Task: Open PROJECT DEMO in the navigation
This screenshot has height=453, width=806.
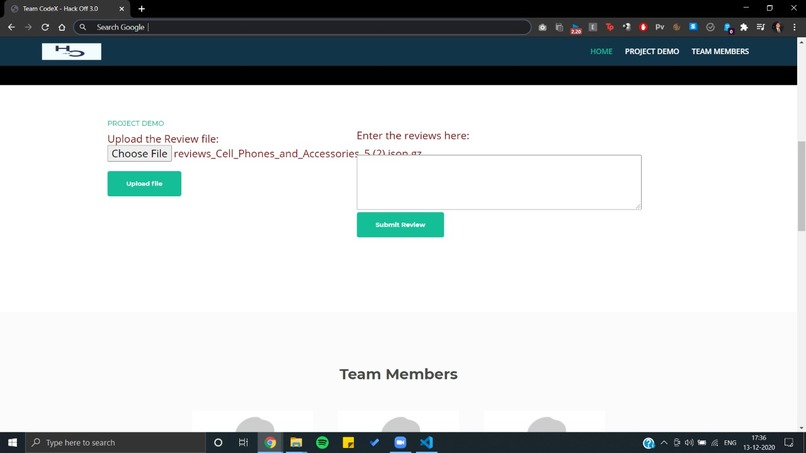Action: click(x=652, y=51)
